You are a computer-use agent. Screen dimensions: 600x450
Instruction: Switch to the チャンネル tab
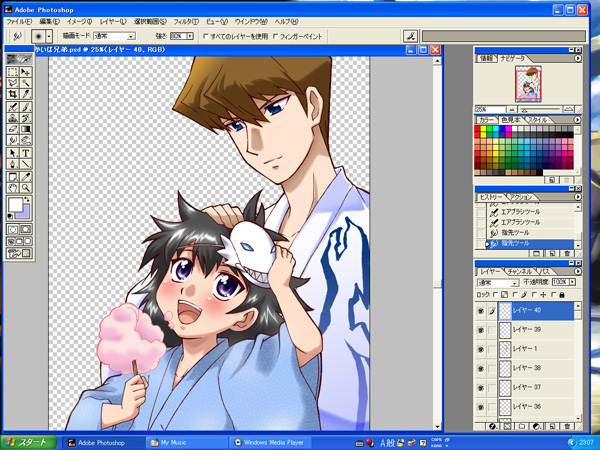click(x=519, y=271)
